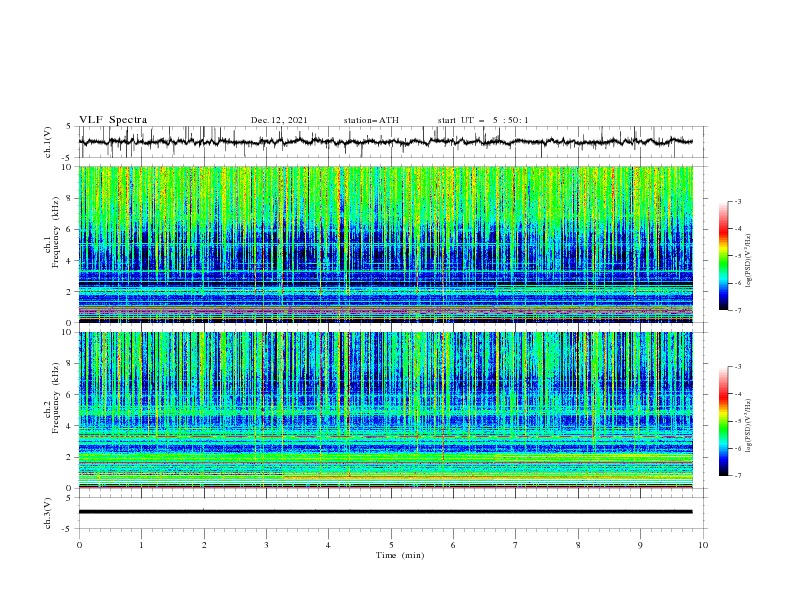Click the "station=ATH" header label
792x612 pixels.
[x=371, y=120]
